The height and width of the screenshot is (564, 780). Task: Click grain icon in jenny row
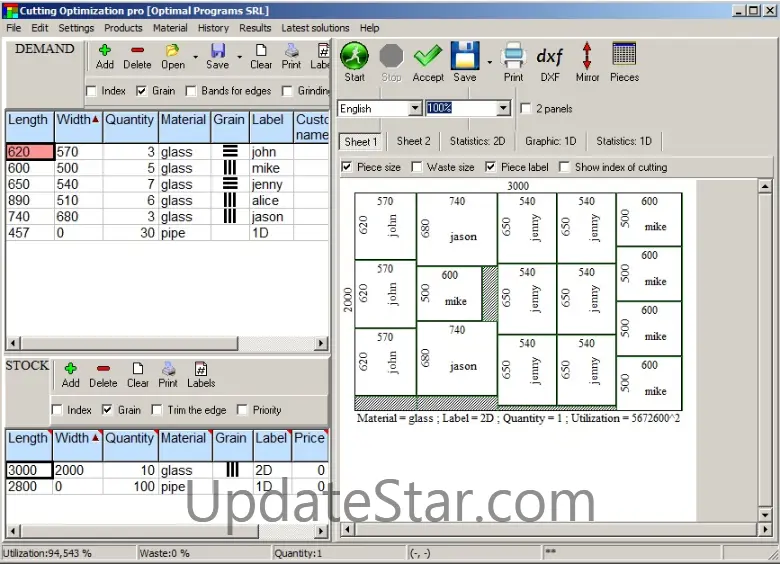pos(230,184)
